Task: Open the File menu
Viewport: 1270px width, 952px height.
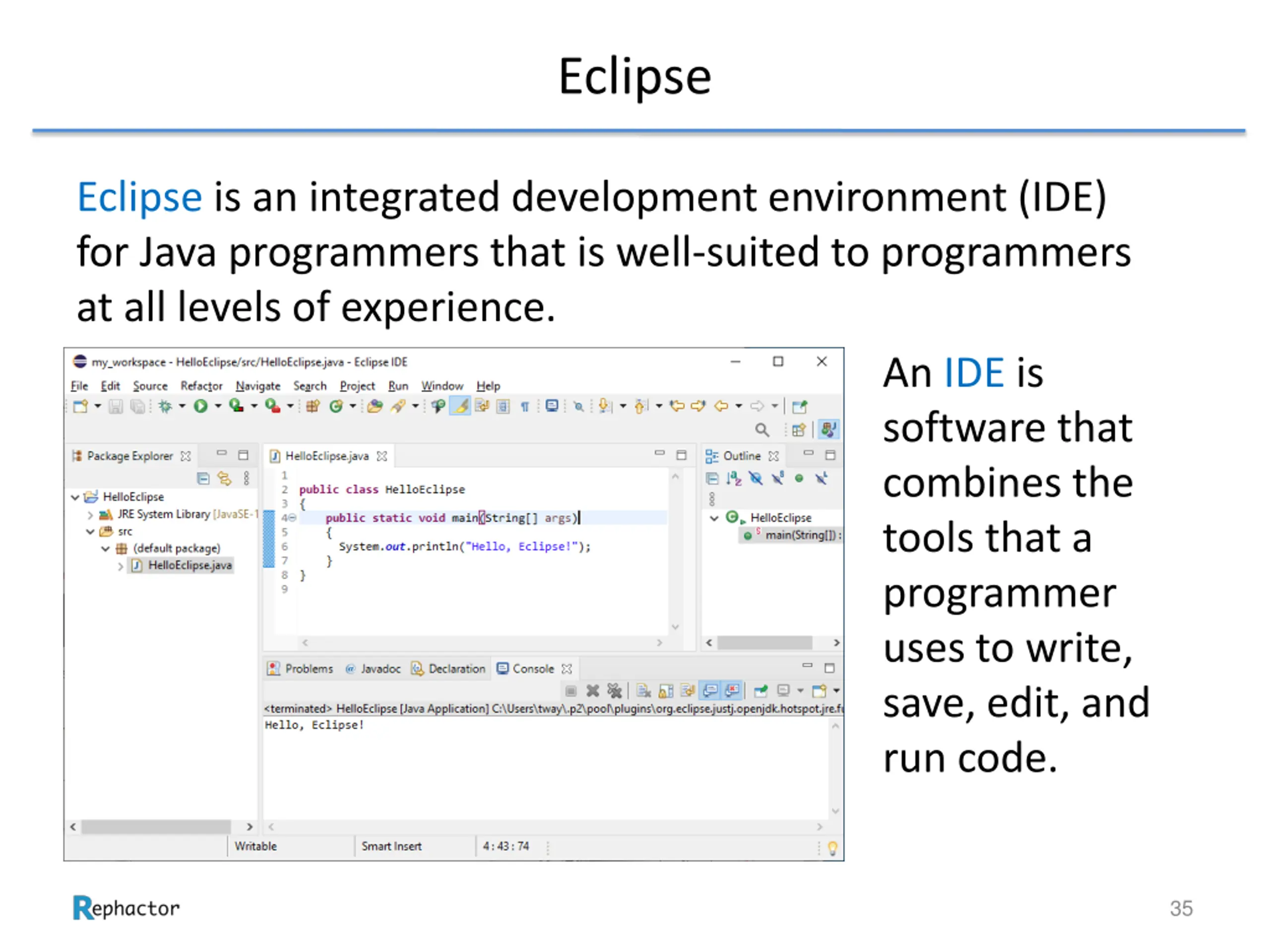Action: (79, 386)
